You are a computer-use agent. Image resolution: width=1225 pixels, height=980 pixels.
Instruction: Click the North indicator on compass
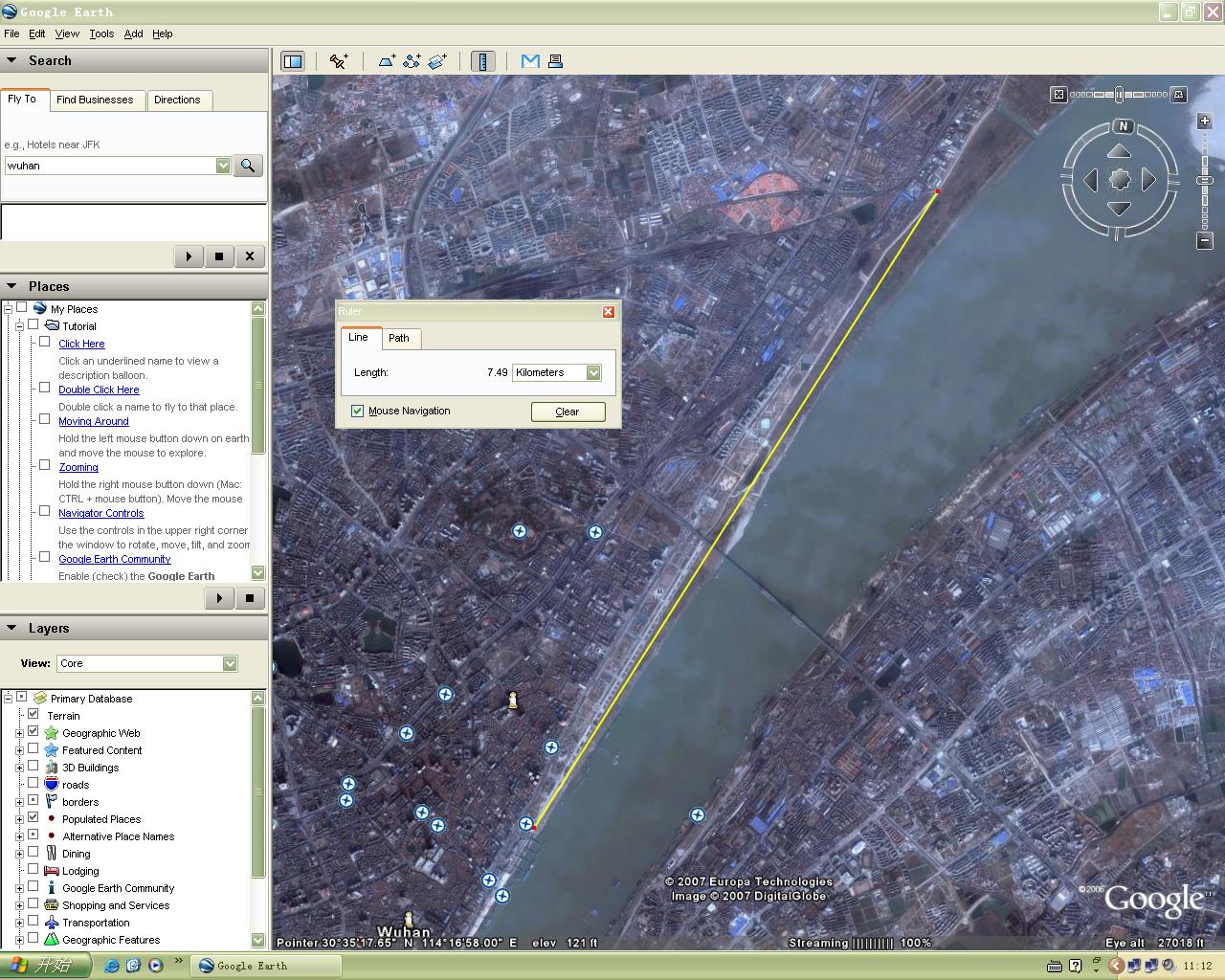coord(1124,126)
